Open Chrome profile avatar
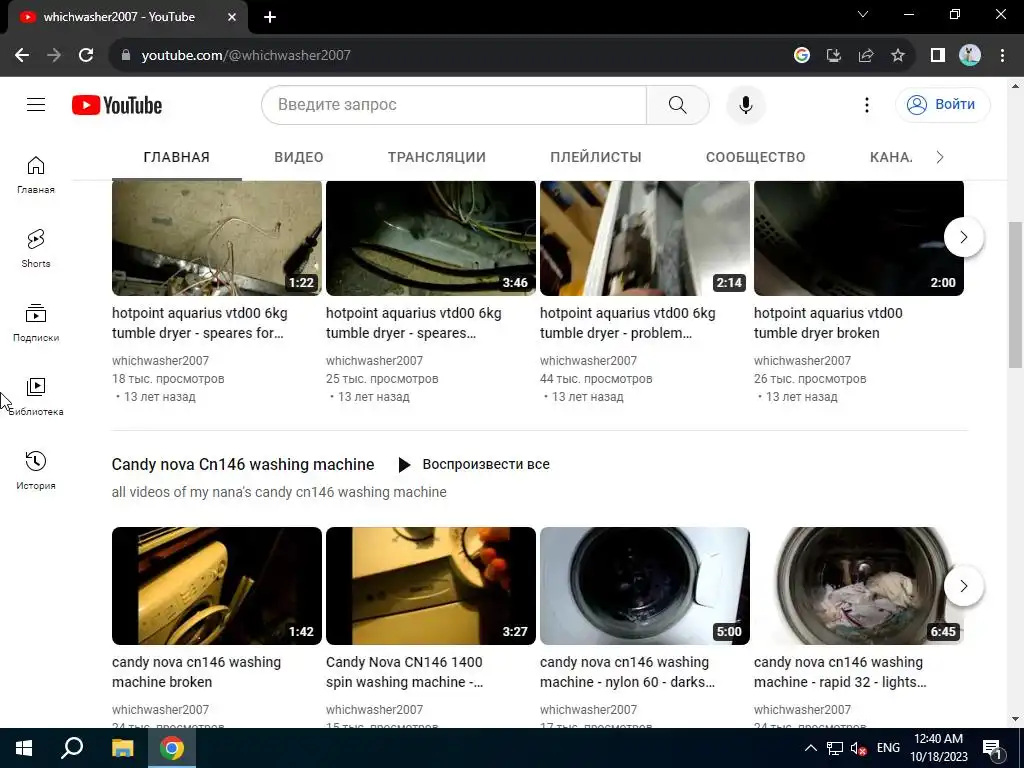The width and height of the screenshot is (1024, 768). 970,56
